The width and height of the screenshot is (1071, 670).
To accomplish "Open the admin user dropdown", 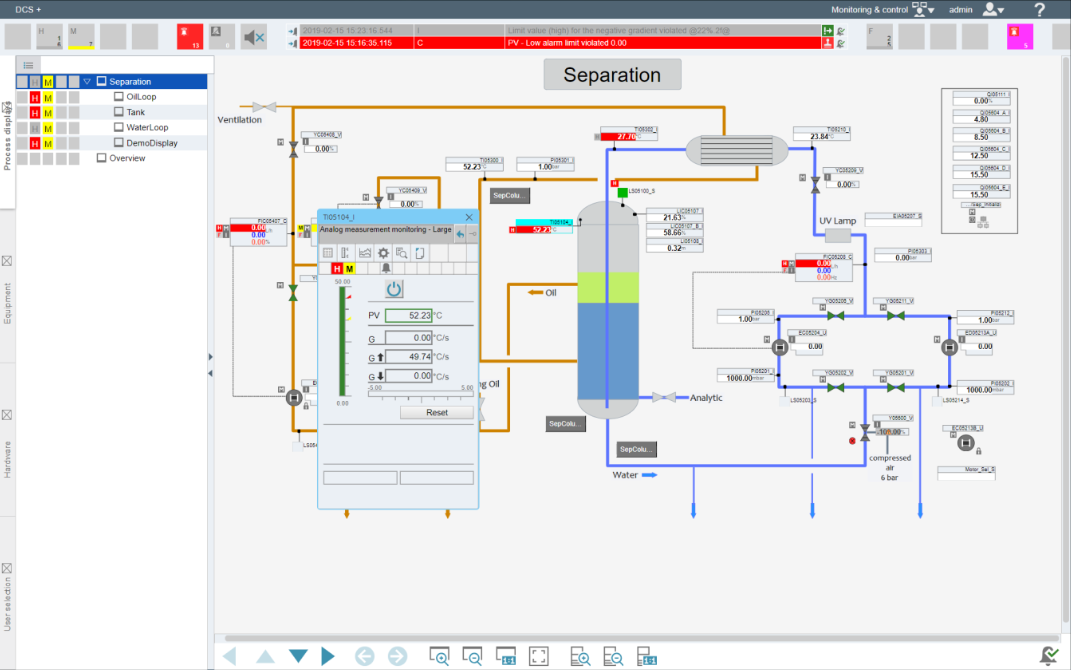I will pos(992,10).
